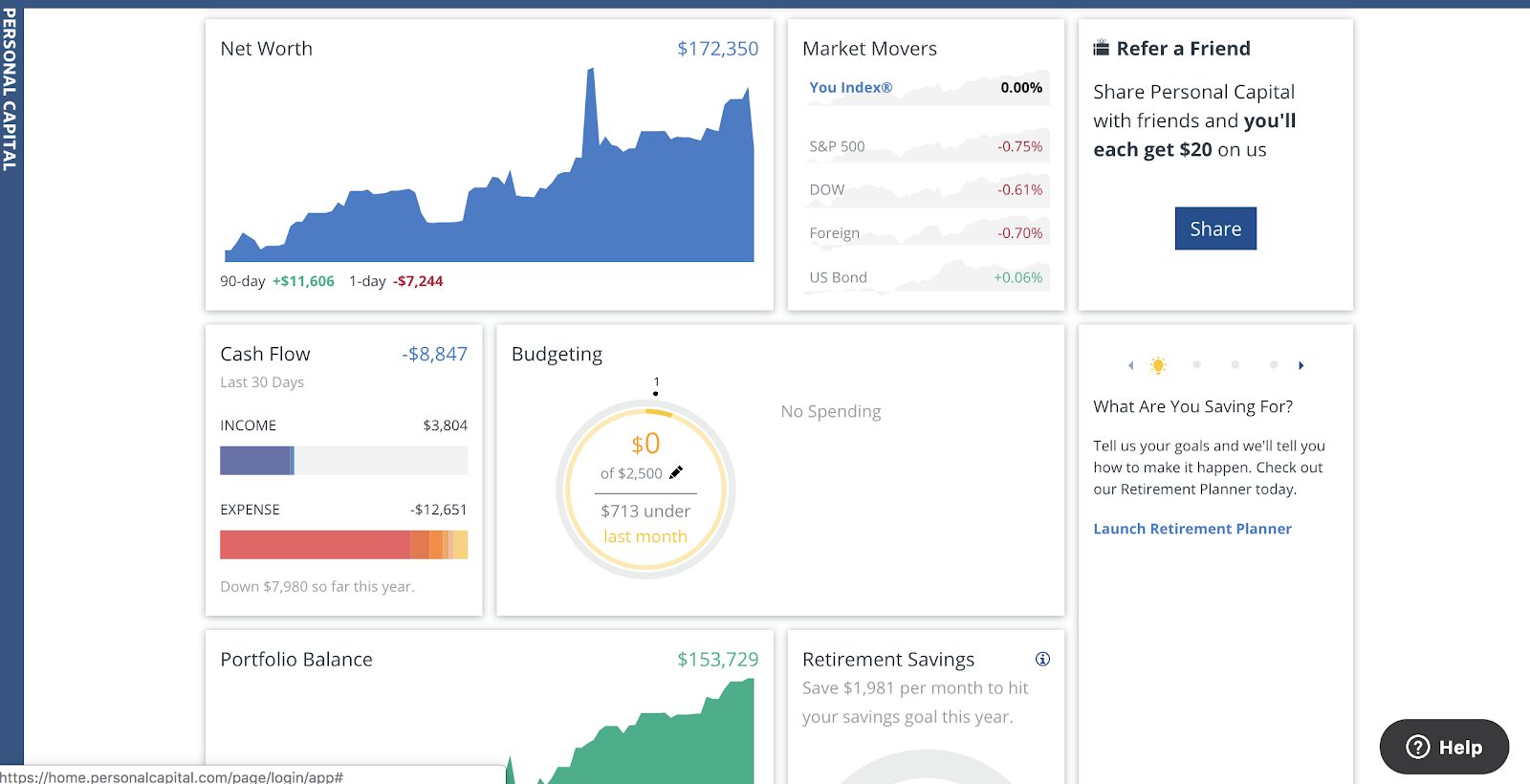Click the PERSONAL CAPITAL sidebar logo
The image size is (1530, 784).
10,90
